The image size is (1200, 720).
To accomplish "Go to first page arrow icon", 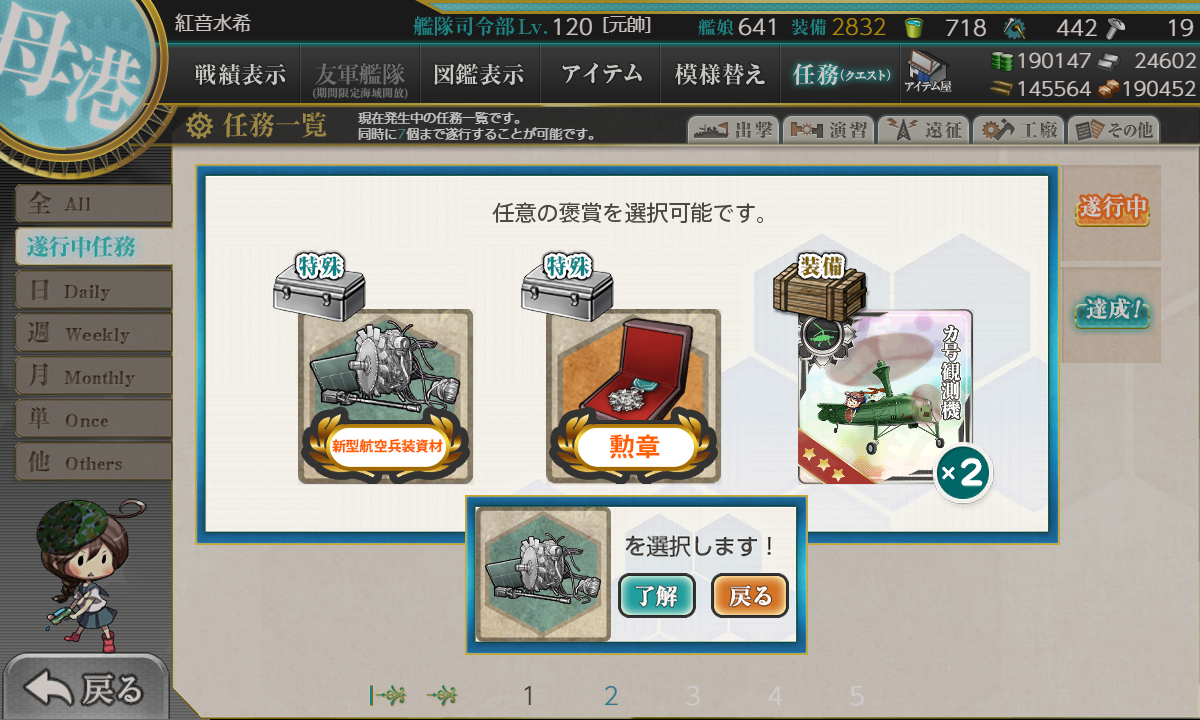I will (387, 695).
